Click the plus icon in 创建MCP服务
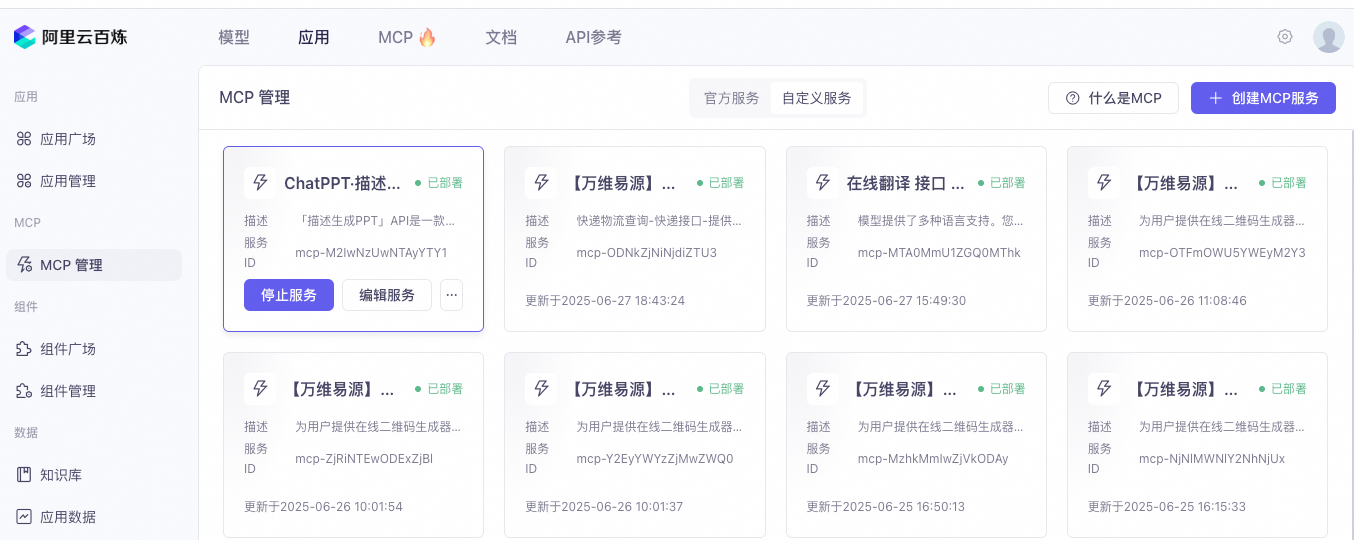1354x540 pixels. click(x=1215, y=98)
